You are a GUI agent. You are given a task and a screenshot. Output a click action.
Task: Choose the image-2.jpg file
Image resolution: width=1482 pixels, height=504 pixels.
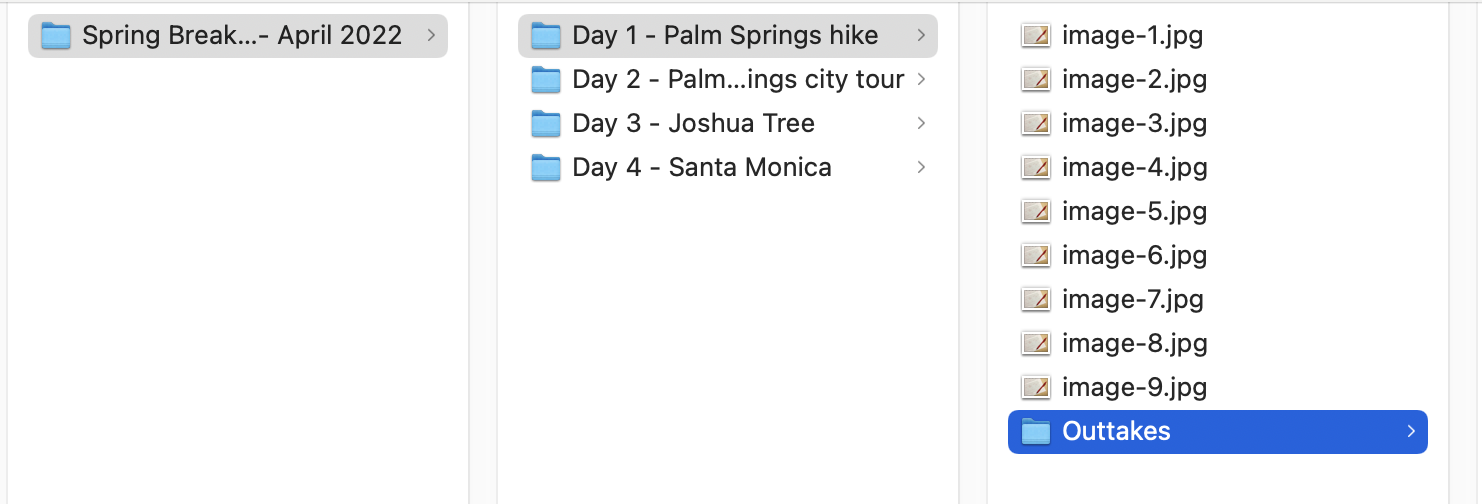point(1218,79)
